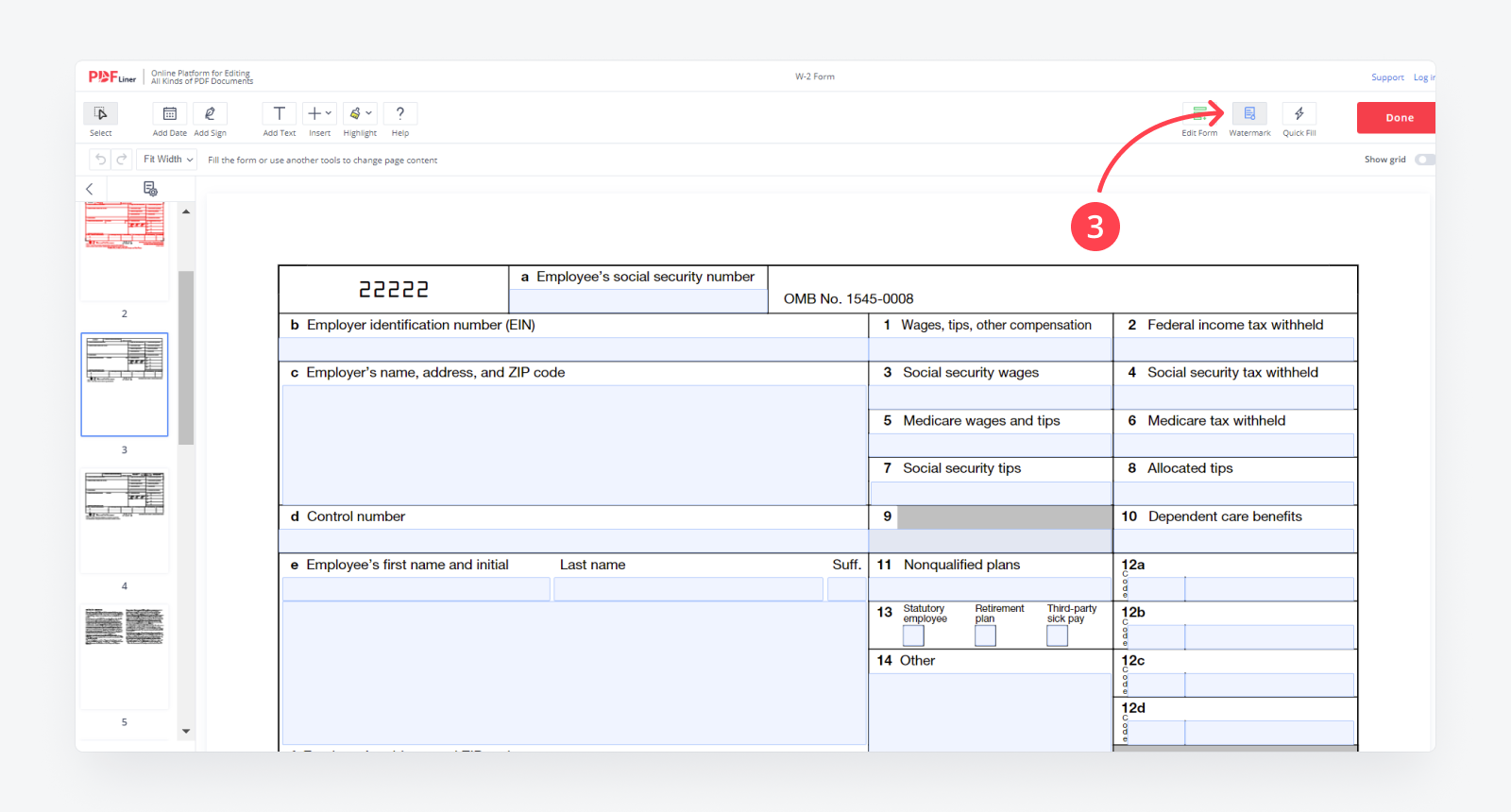Expand the Highlight tool dropdown
1511x812 pixels.
[368, 113]
